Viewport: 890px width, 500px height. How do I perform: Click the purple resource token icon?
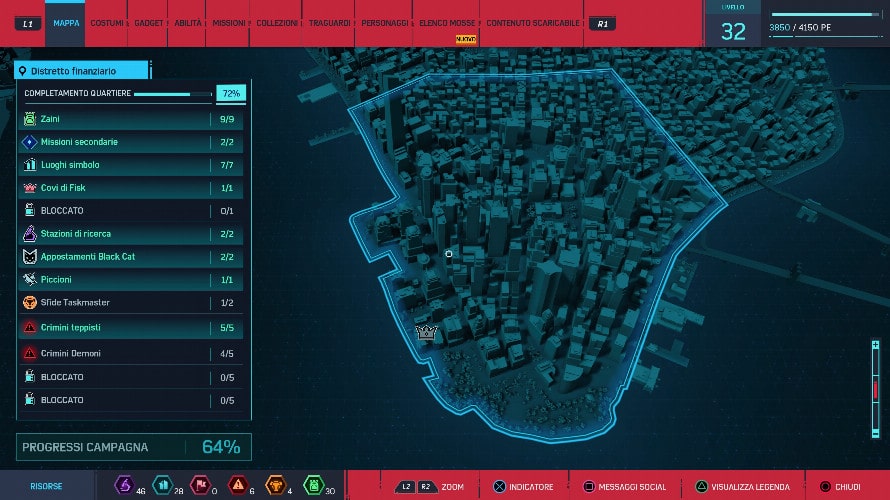coord(125,486)
